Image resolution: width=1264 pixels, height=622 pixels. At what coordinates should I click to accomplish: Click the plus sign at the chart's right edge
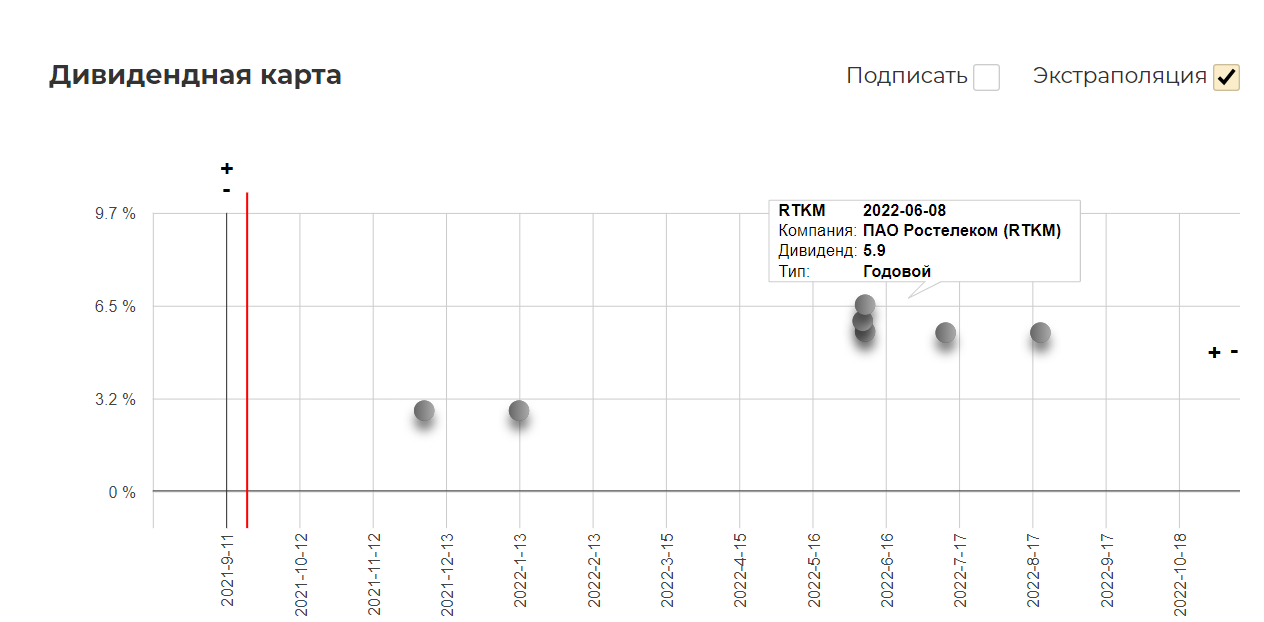click(x=1214, y=352)
